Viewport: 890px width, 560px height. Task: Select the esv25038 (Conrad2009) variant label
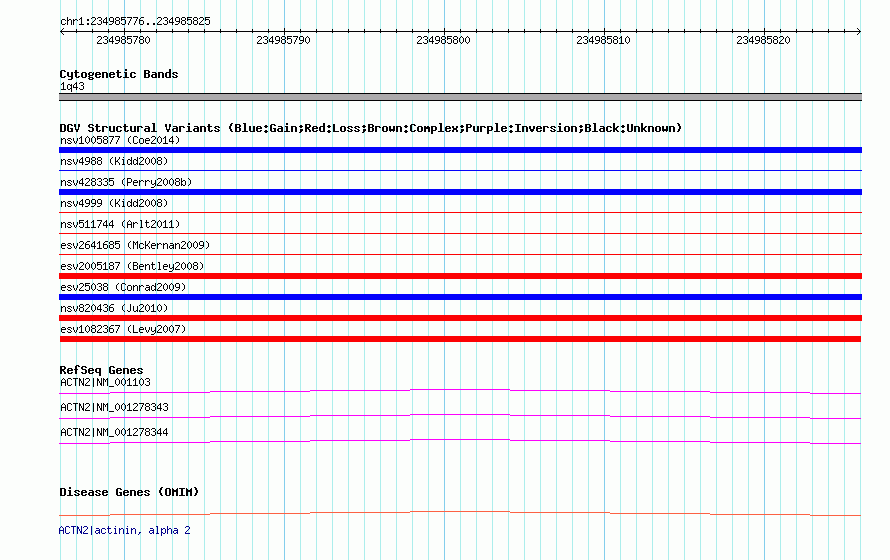click(x=123, y=287)
